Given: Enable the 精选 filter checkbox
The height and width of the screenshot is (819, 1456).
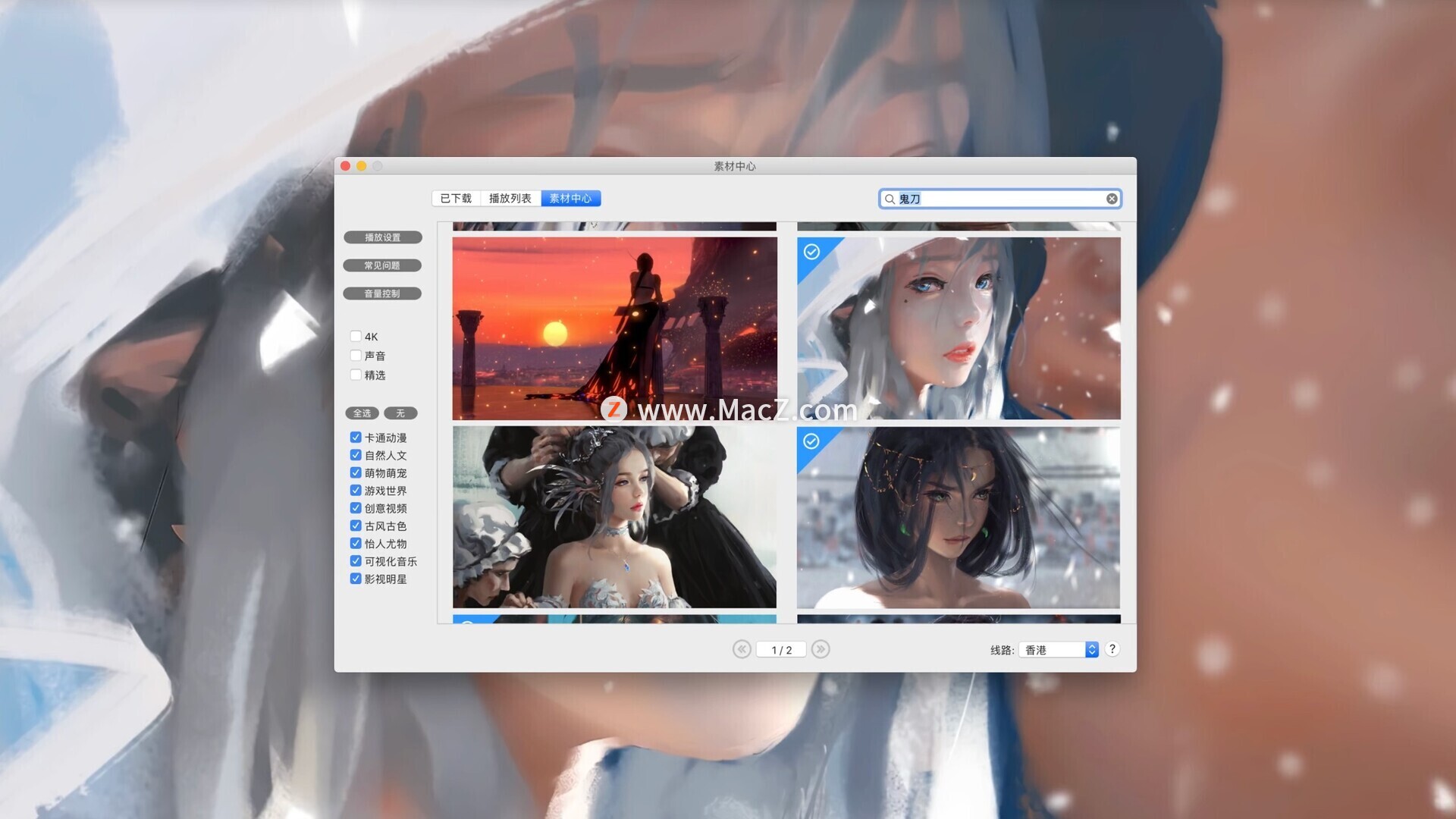Looking at the screenshot, I should [356, 375].
